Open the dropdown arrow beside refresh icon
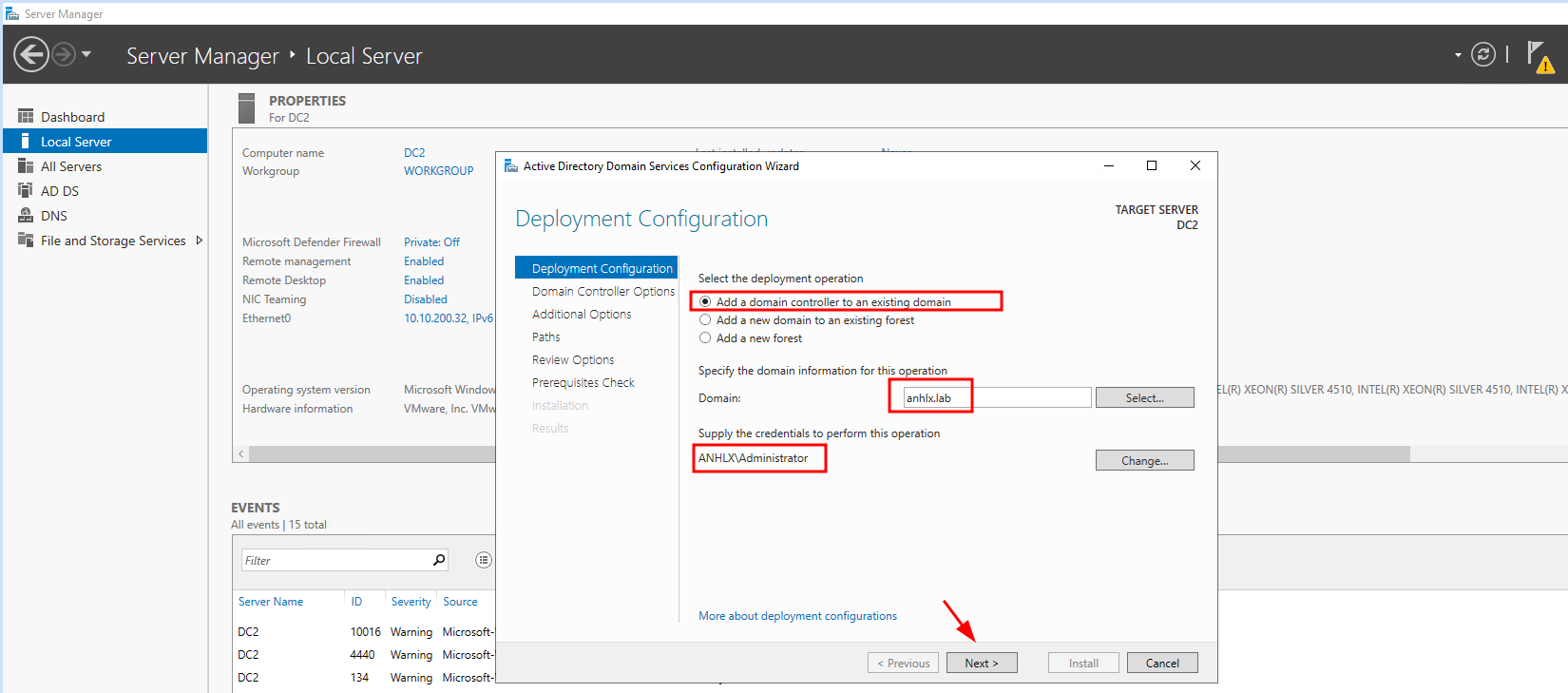The width and height of the screenshot is (1568, 693). pyautogui.click(x=1458, y=55)
